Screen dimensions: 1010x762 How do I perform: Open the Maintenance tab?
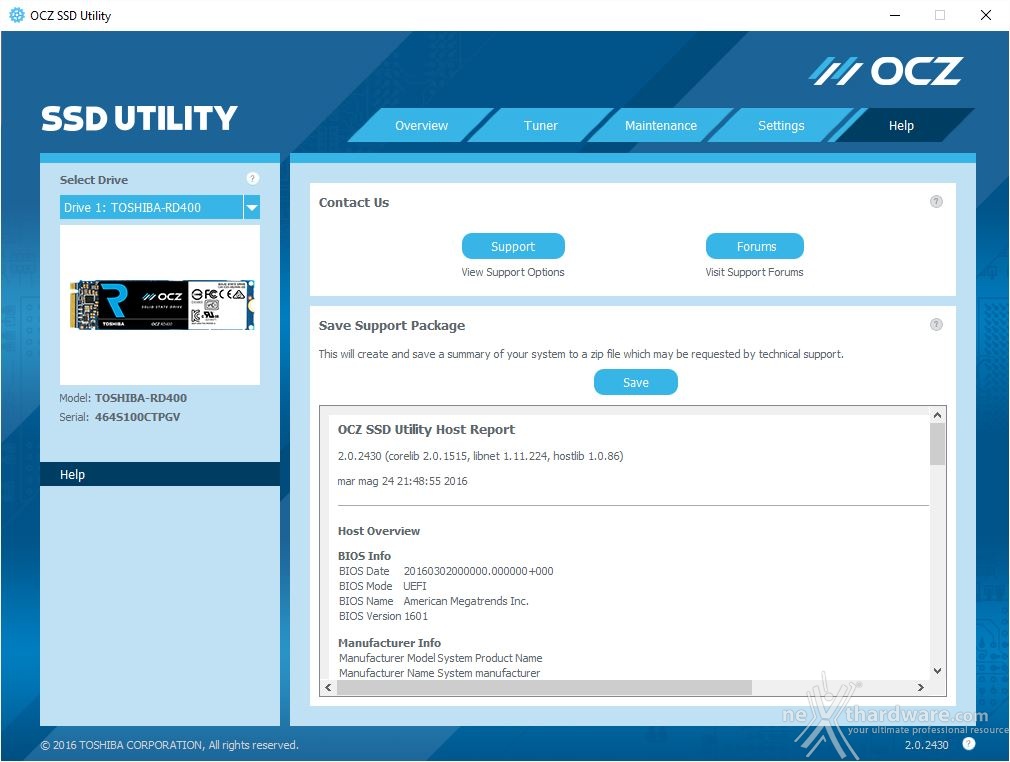661,126
